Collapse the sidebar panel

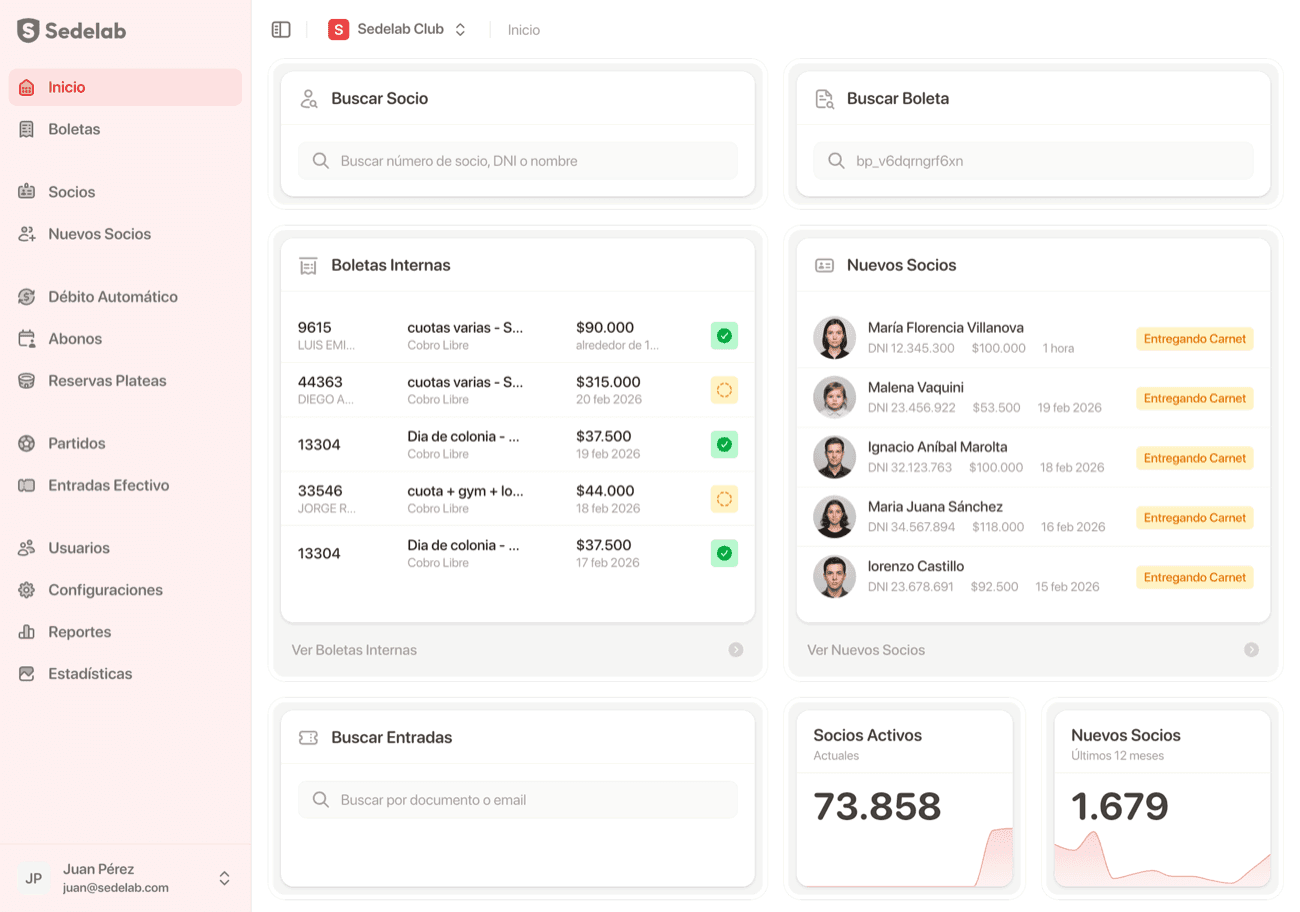(281, 29)
